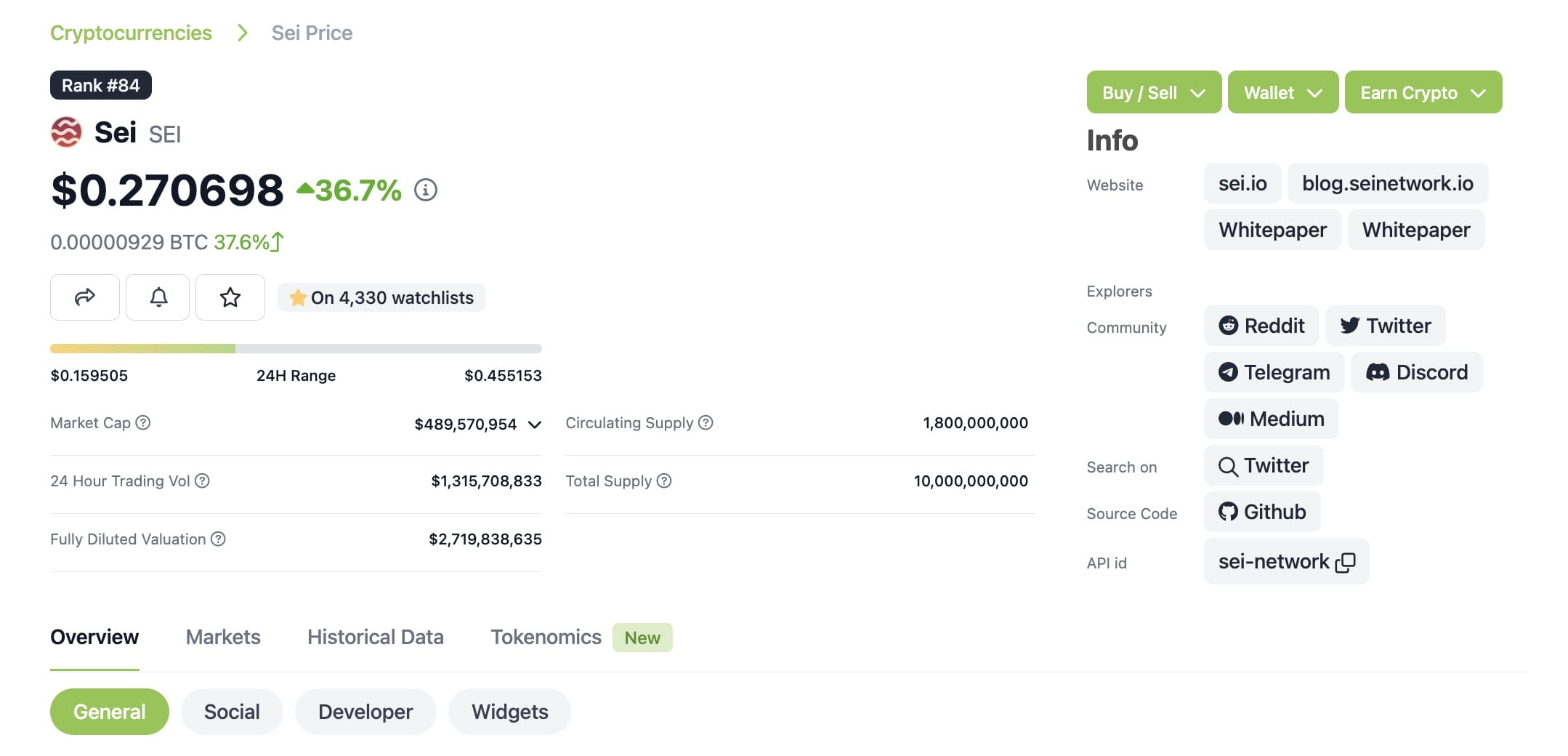View Sei source code on Github
The height and width of the screenshot is (756, 1568).
click(x=1261, y=512)
